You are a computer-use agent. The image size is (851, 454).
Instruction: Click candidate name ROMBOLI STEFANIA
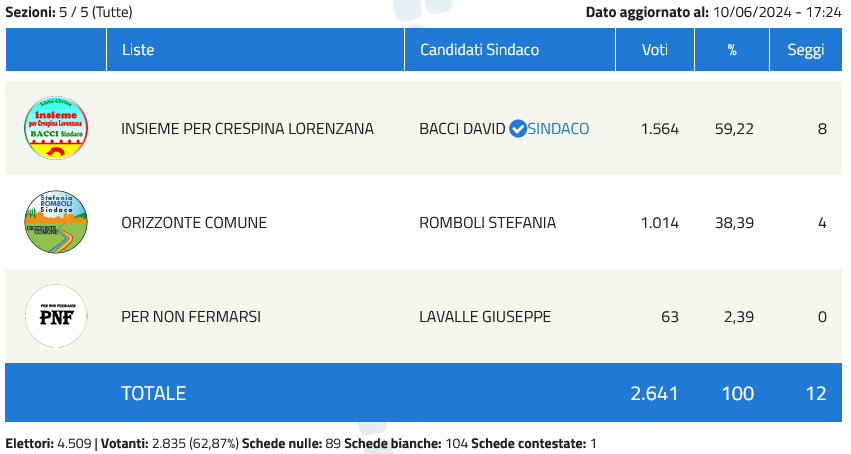point(487,222)
